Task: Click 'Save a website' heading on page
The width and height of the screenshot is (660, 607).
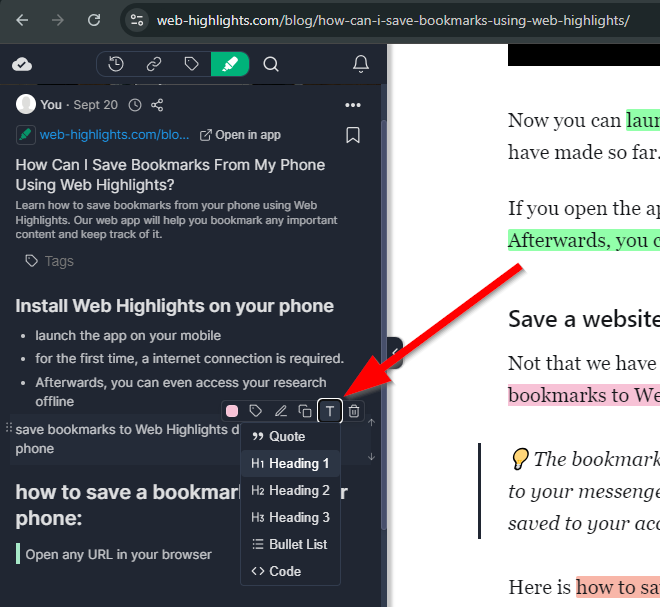Action: (584, 319)
